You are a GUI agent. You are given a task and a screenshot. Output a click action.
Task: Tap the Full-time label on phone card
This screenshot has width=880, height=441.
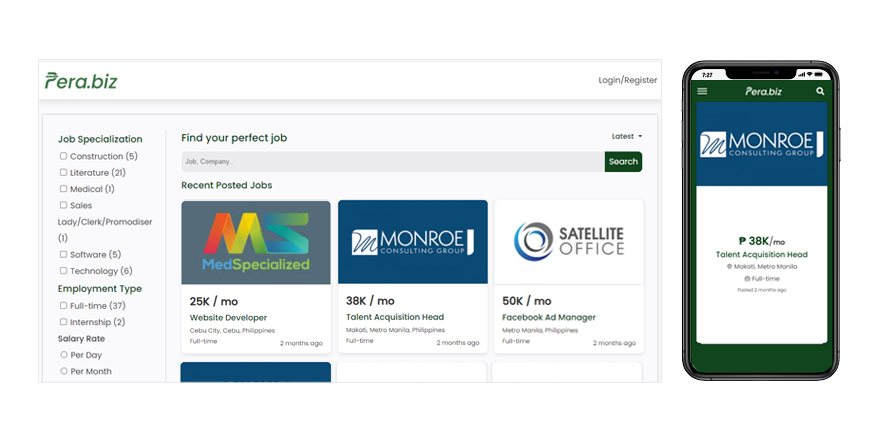762,278
